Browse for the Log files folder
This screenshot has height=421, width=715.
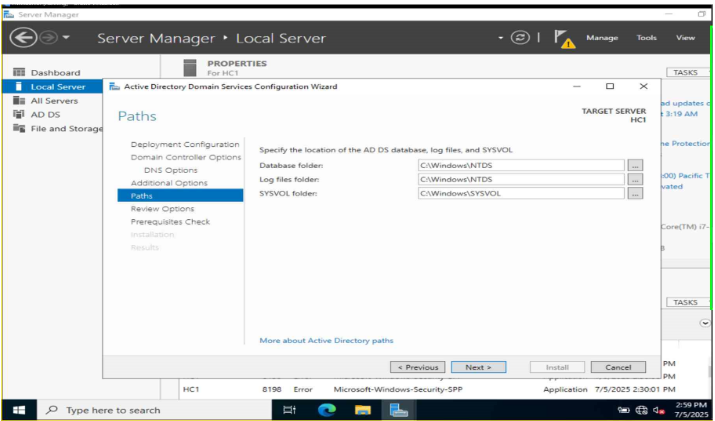point(635,179)
